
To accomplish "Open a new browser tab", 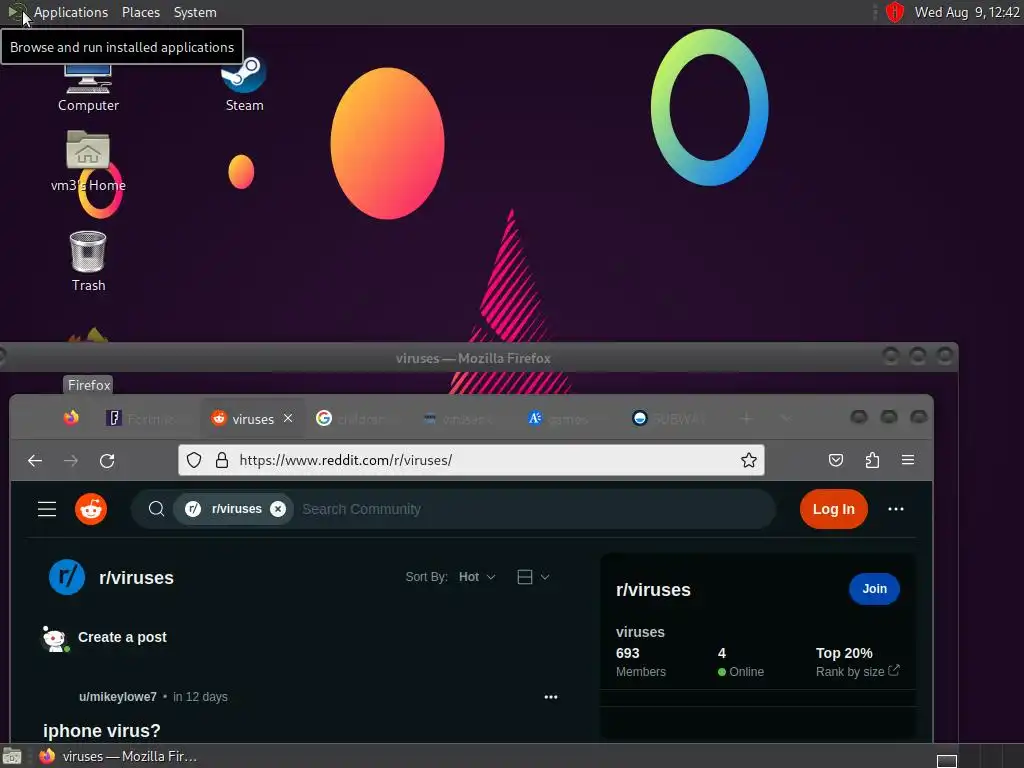I will click(x=746, y=419).
